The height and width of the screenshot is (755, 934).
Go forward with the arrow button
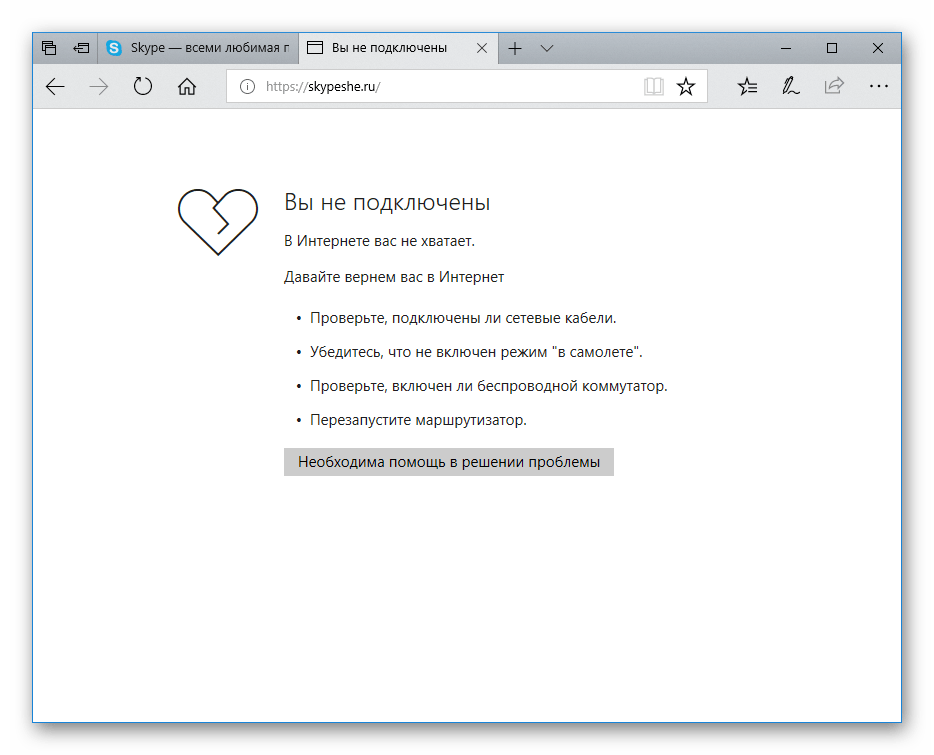click(x=99, y=86)
